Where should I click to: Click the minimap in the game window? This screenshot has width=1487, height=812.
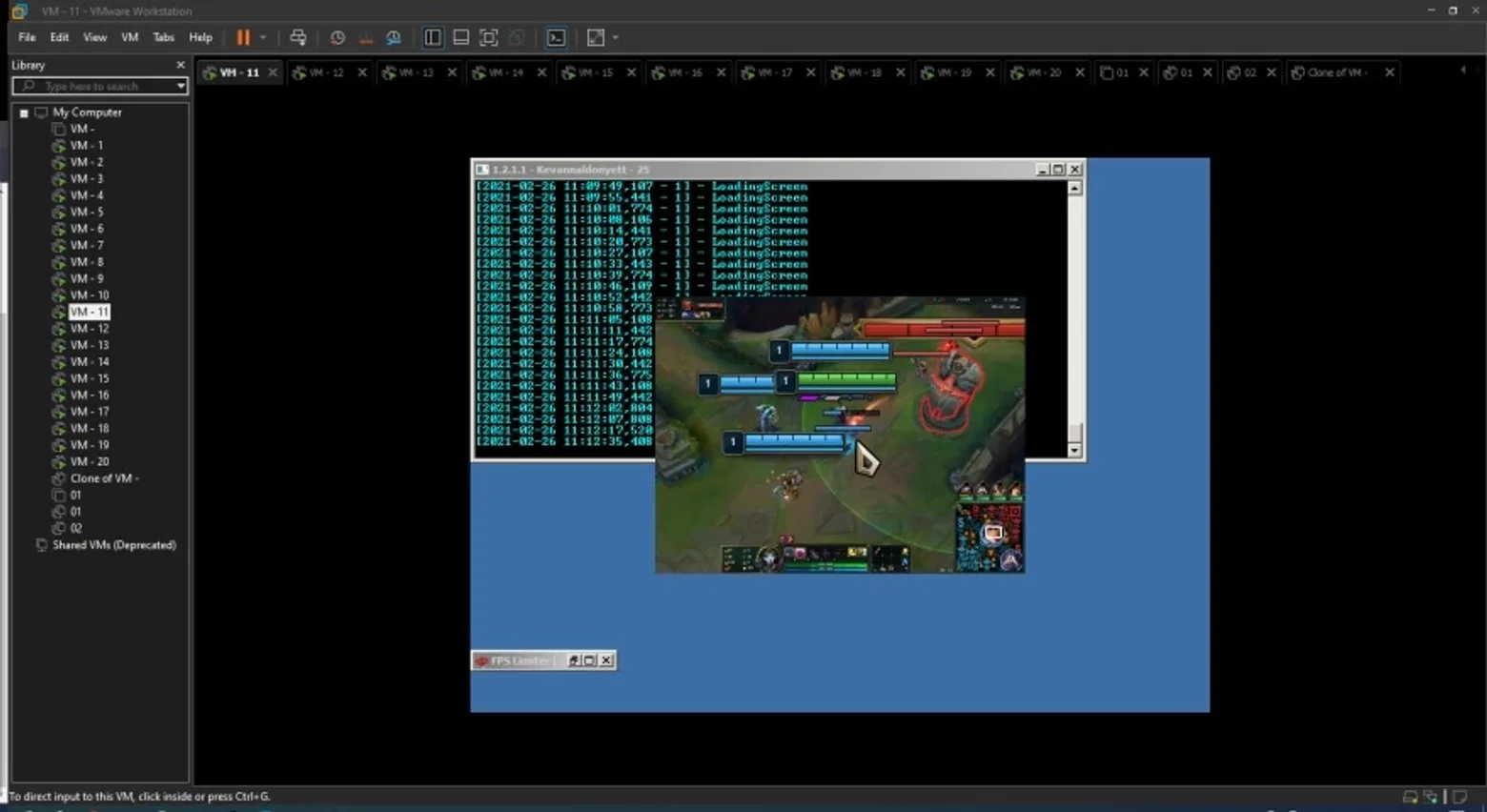click(x=990, y=538)
